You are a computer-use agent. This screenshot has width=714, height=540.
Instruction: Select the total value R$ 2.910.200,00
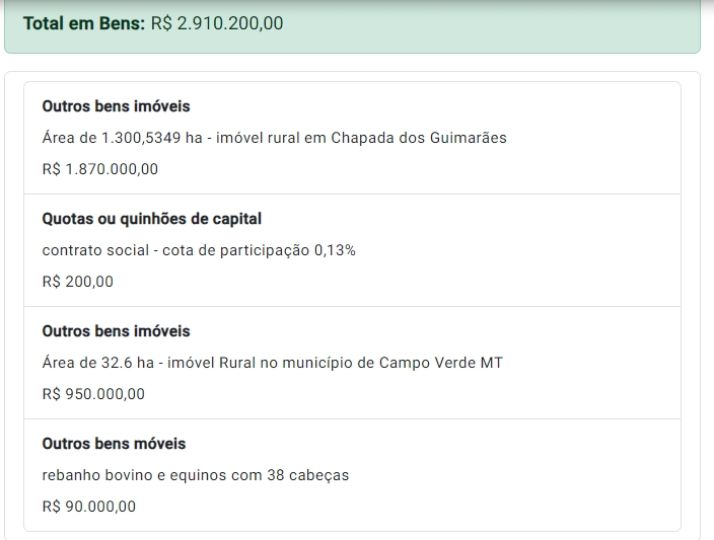coord(217,23)
